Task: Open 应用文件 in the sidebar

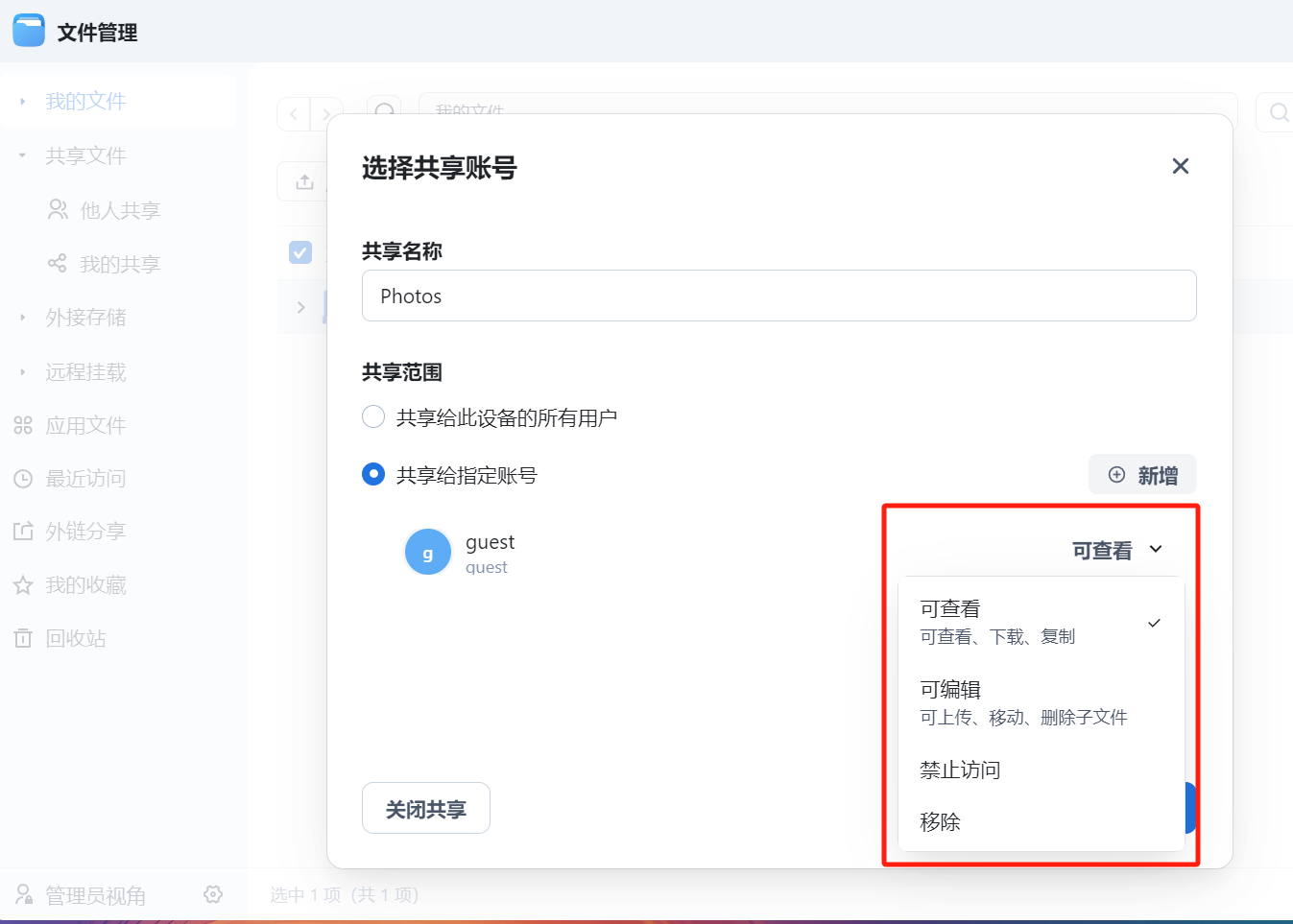Action: [85, 425]
